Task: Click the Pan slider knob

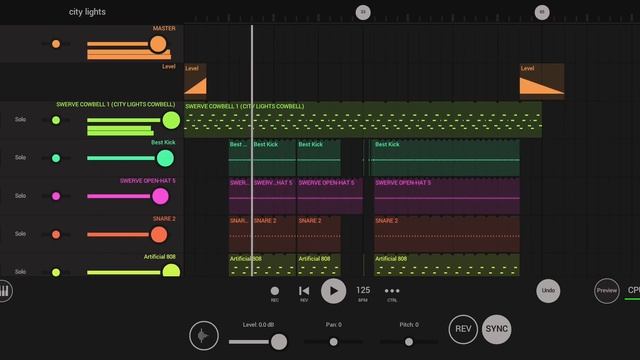Action: [333, 342]
